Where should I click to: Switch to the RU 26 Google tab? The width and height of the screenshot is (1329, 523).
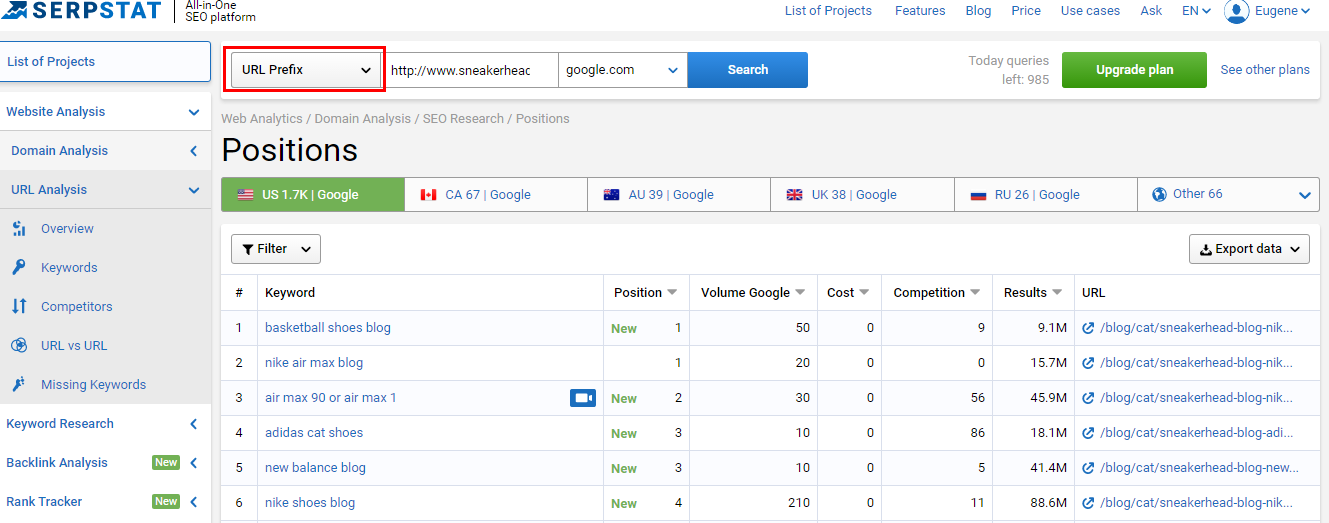coord(1046,195)
